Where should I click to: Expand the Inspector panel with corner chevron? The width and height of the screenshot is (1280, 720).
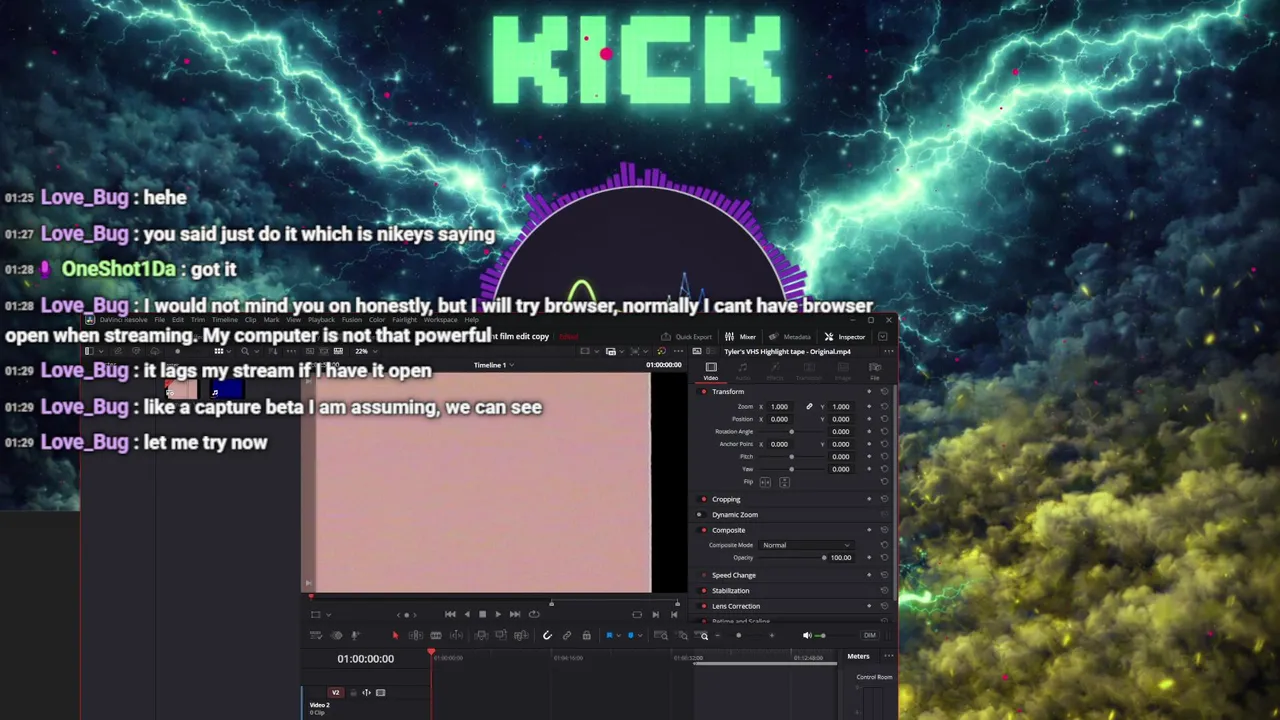click(882, 337)
